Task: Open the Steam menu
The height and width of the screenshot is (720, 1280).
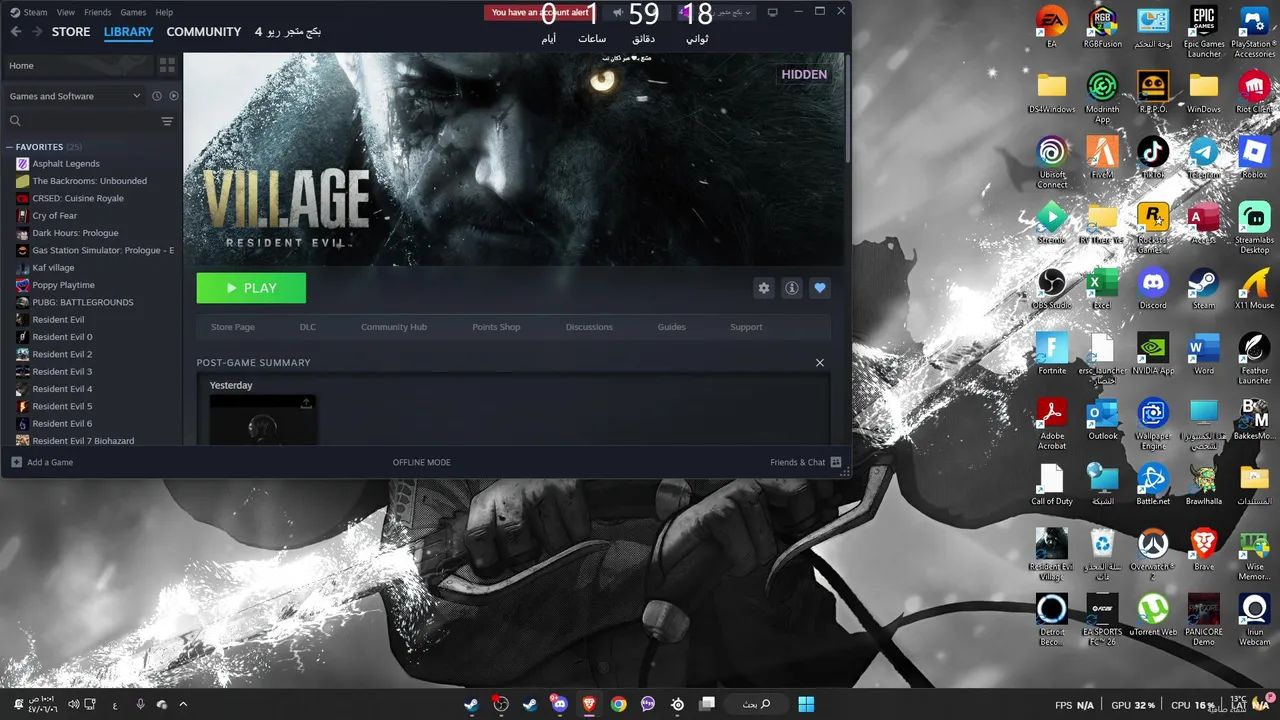Action: click(x=35, y=12)
